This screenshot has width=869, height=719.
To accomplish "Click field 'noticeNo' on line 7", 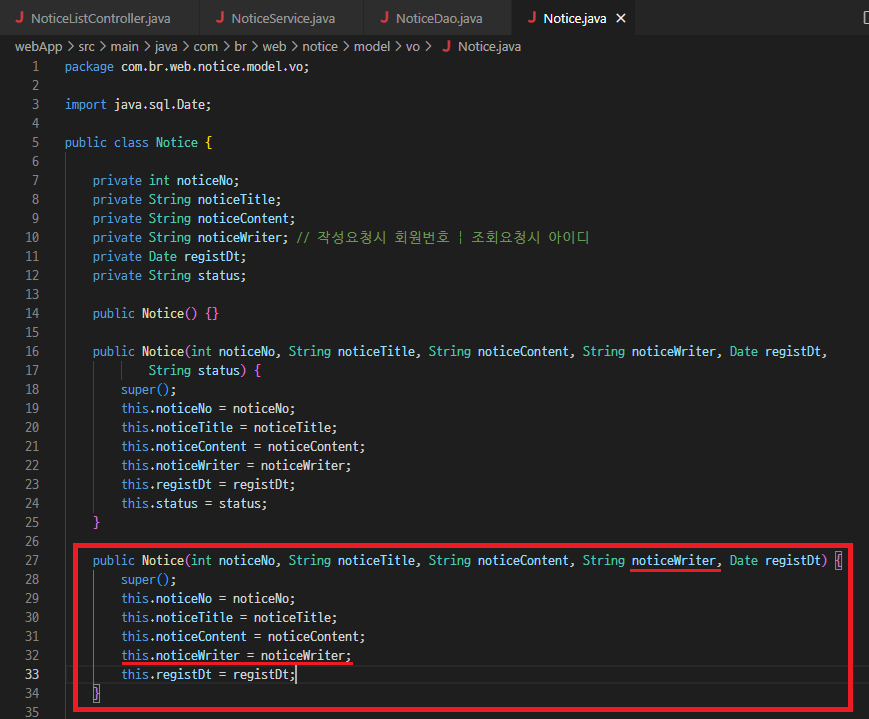I will point(205,181).
